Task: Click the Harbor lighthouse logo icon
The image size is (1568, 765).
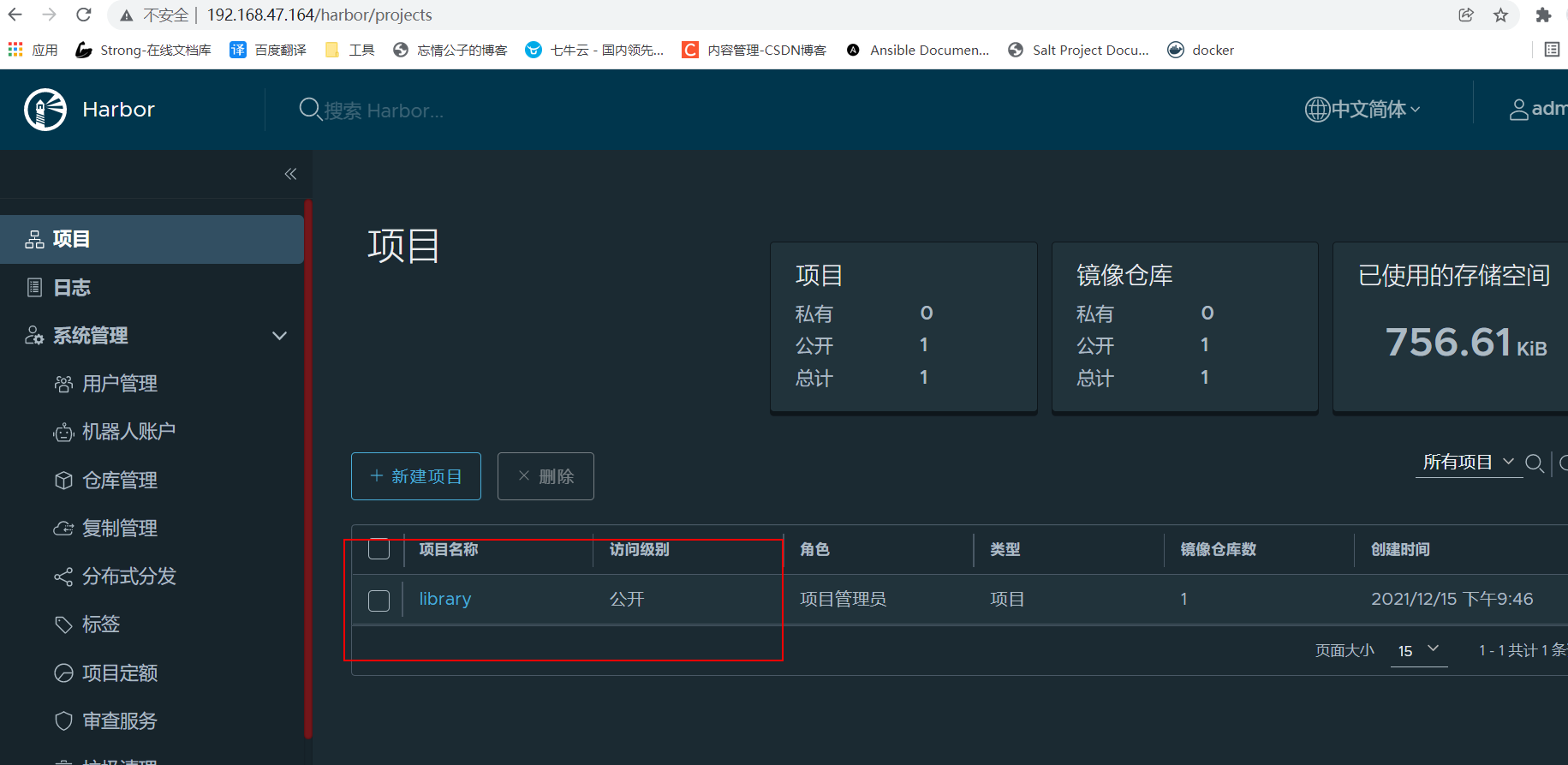Action: click(x=45, y=110)
